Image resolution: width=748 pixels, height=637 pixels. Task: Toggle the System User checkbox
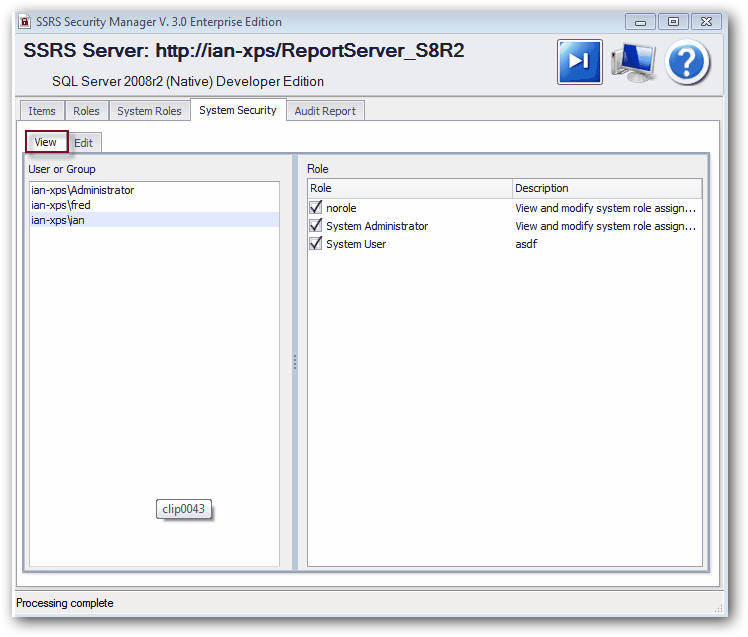[315, 243]
